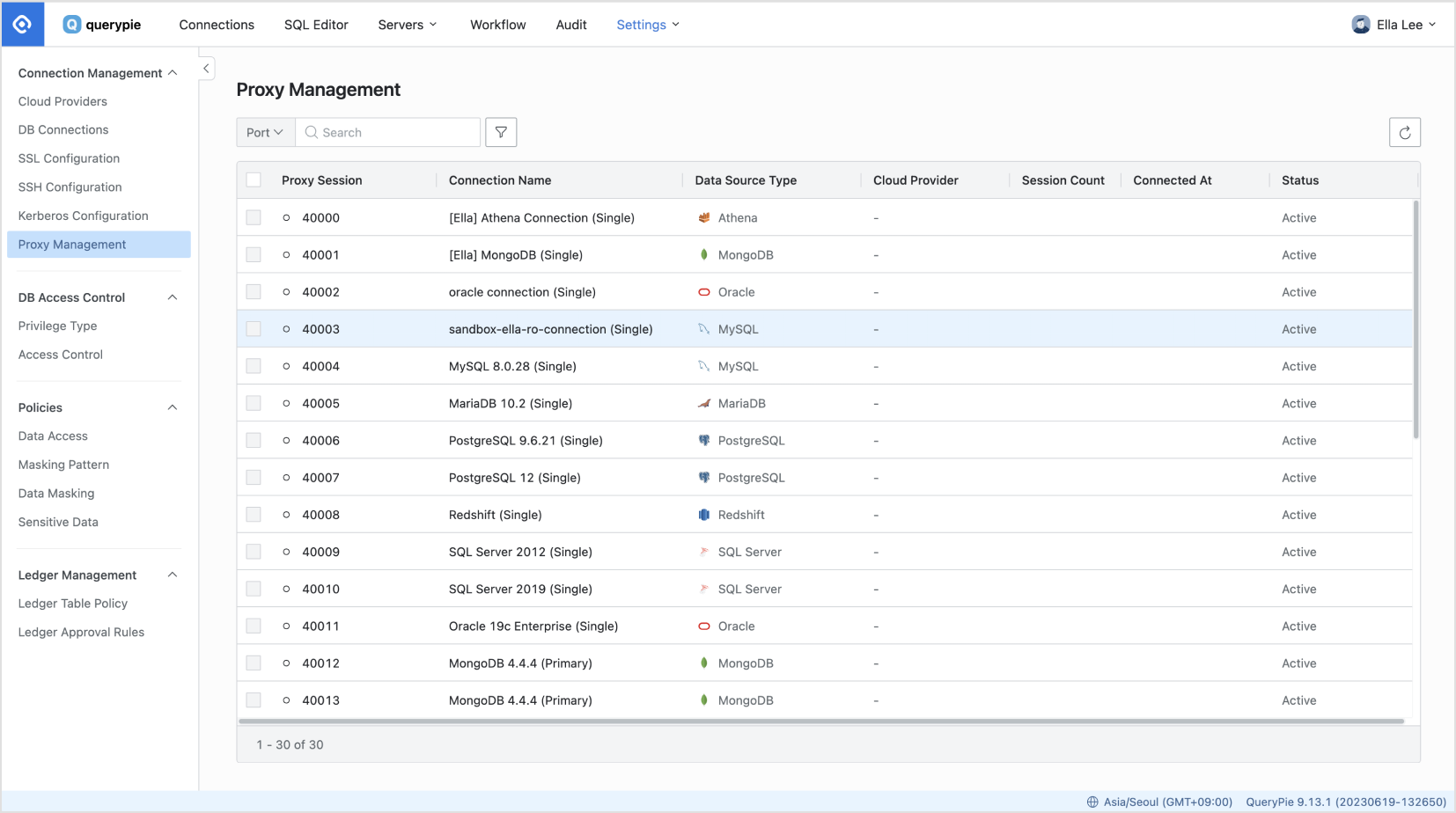Image resolution: width=1456 pixels, height=813 pixels.
Task: Click the SQL Server icon in row 40010
Action: 704,589
